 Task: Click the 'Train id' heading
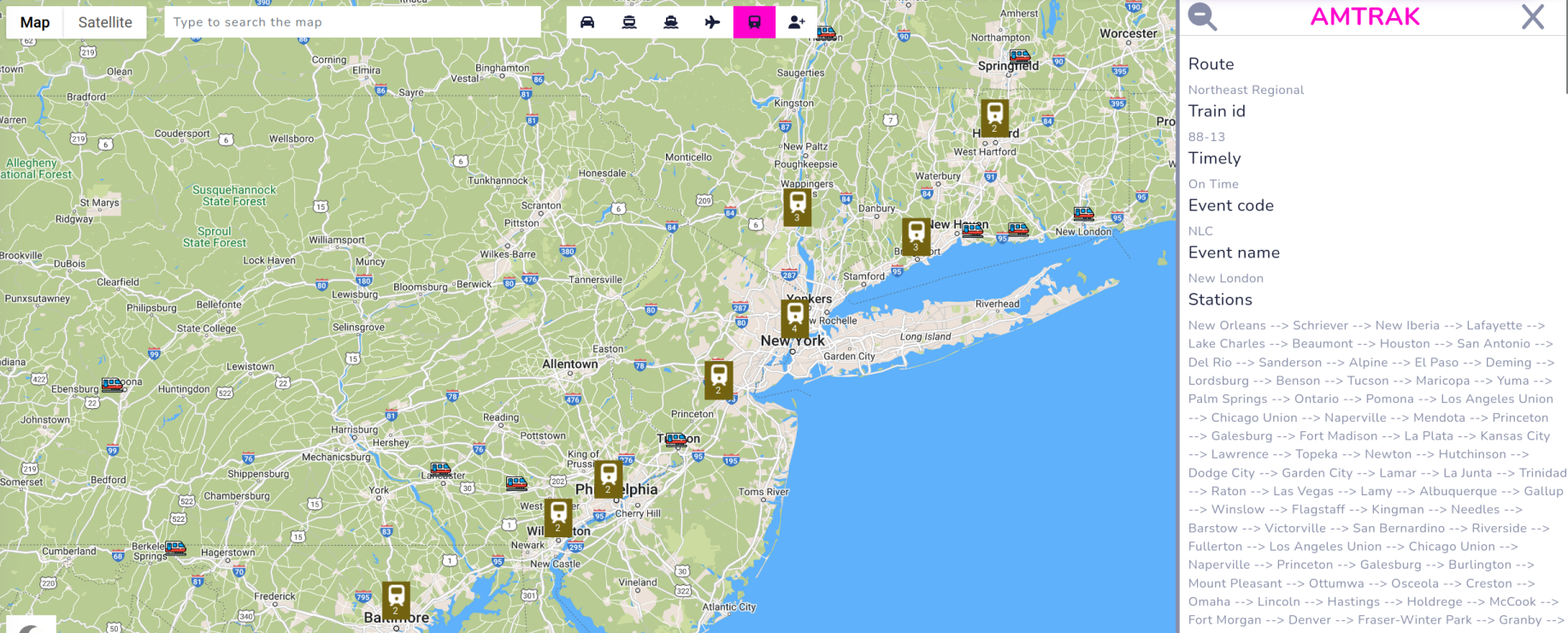(1217, 111)
